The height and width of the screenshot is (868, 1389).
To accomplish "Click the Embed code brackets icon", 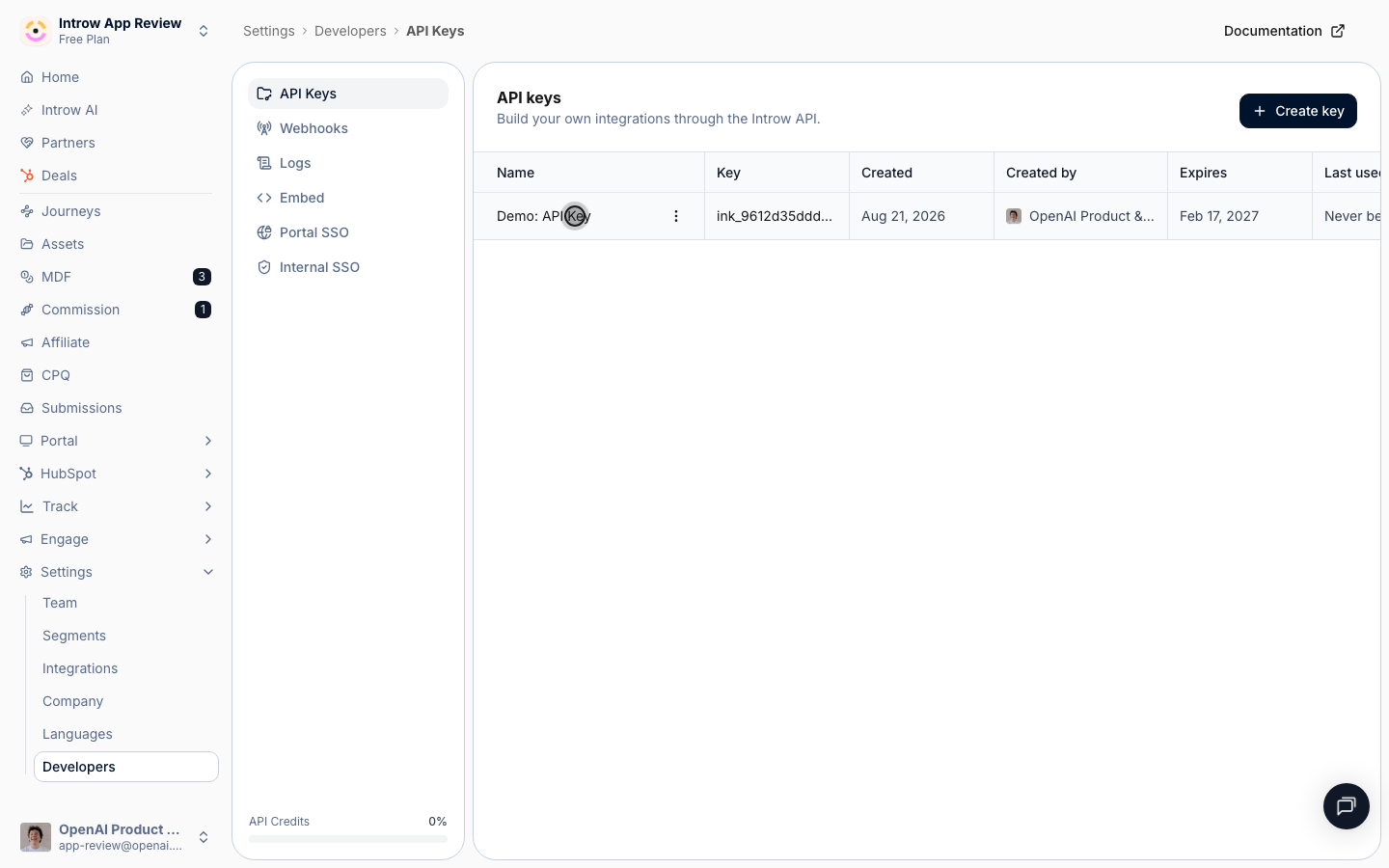I will click(x=264, y=198).
